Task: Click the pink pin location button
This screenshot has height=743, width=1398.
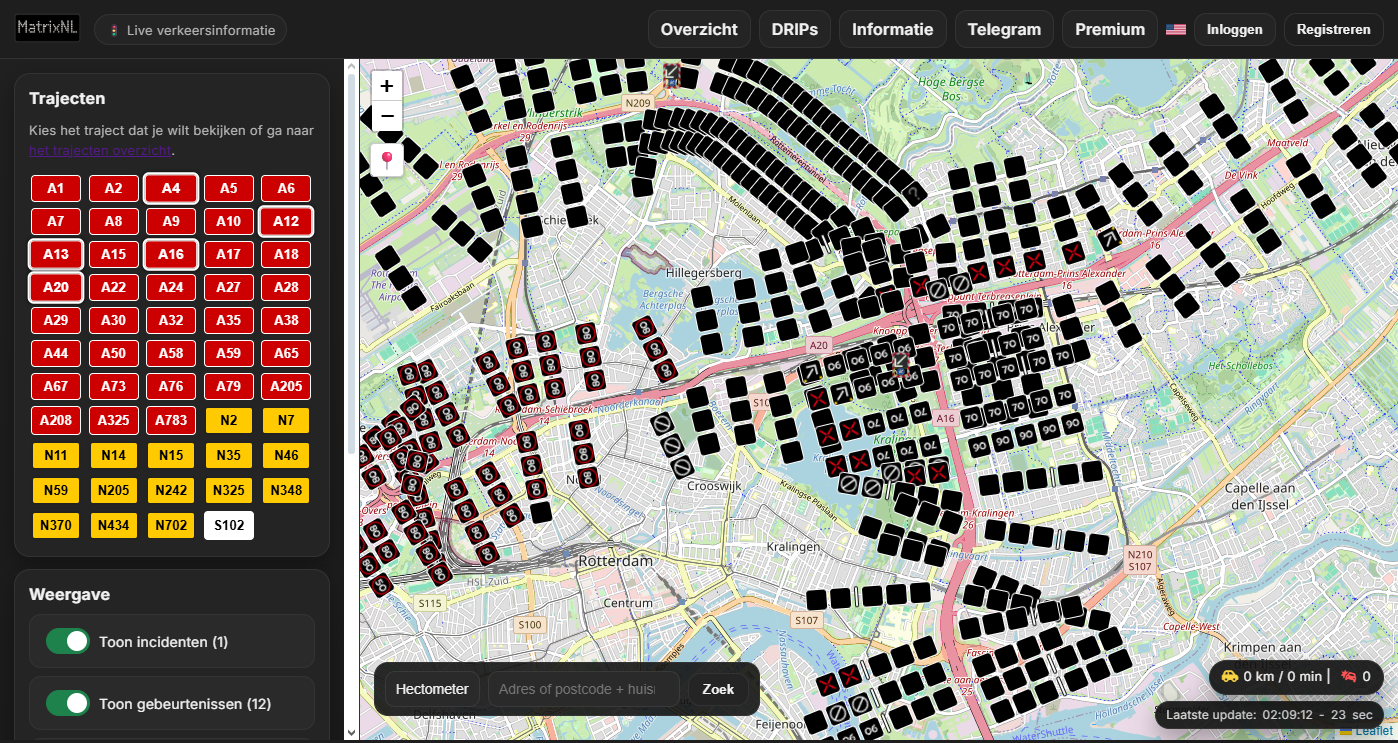Action: pos(387,160)
